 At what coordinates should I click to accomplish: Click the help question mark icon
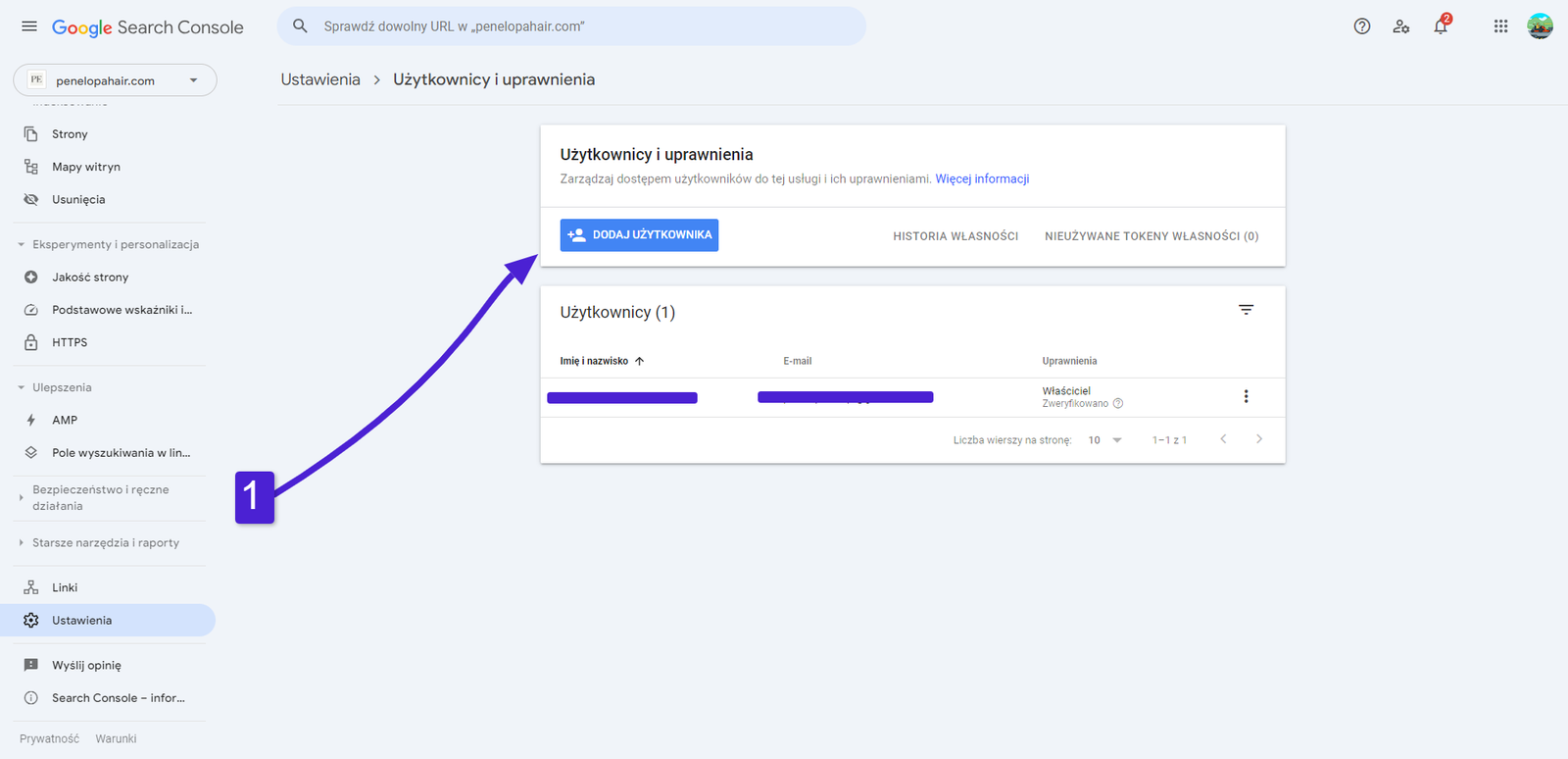[1361, 26]
